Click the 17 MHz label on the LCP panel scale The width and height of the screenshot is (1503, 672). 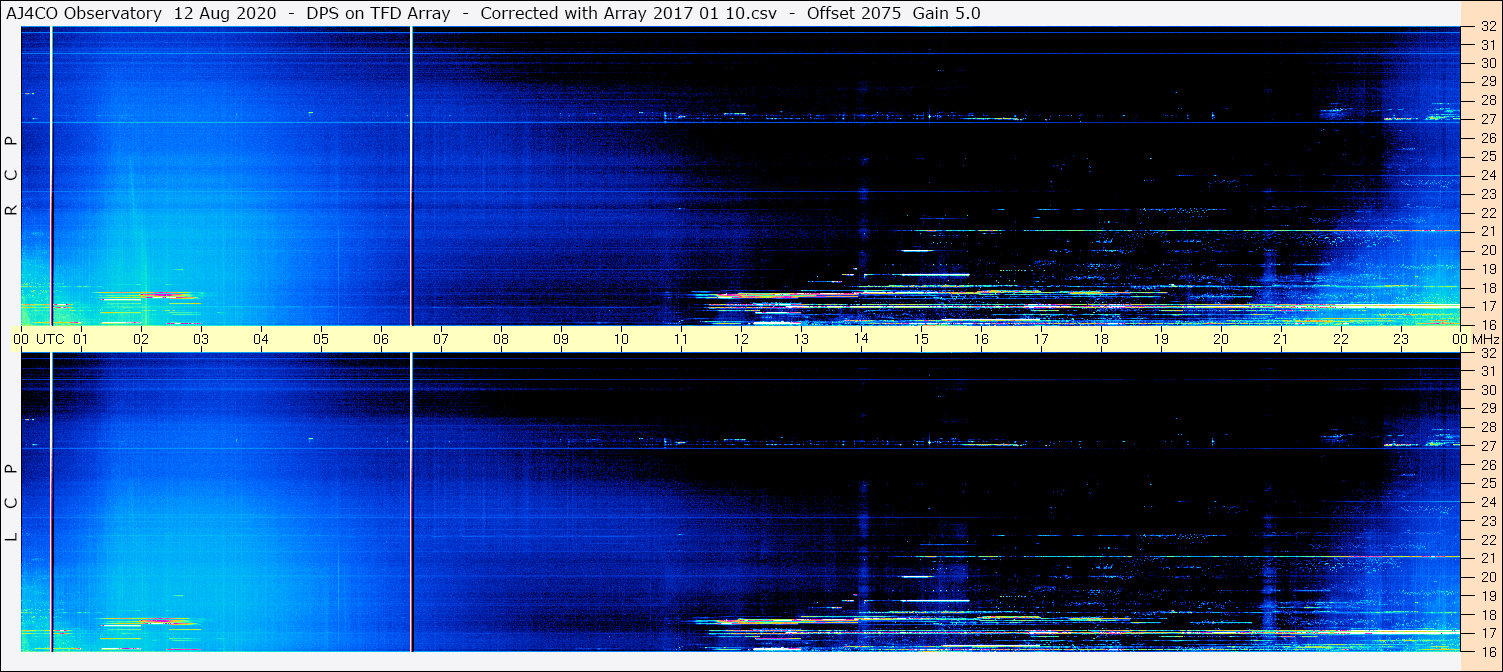tap(1487, 633)
